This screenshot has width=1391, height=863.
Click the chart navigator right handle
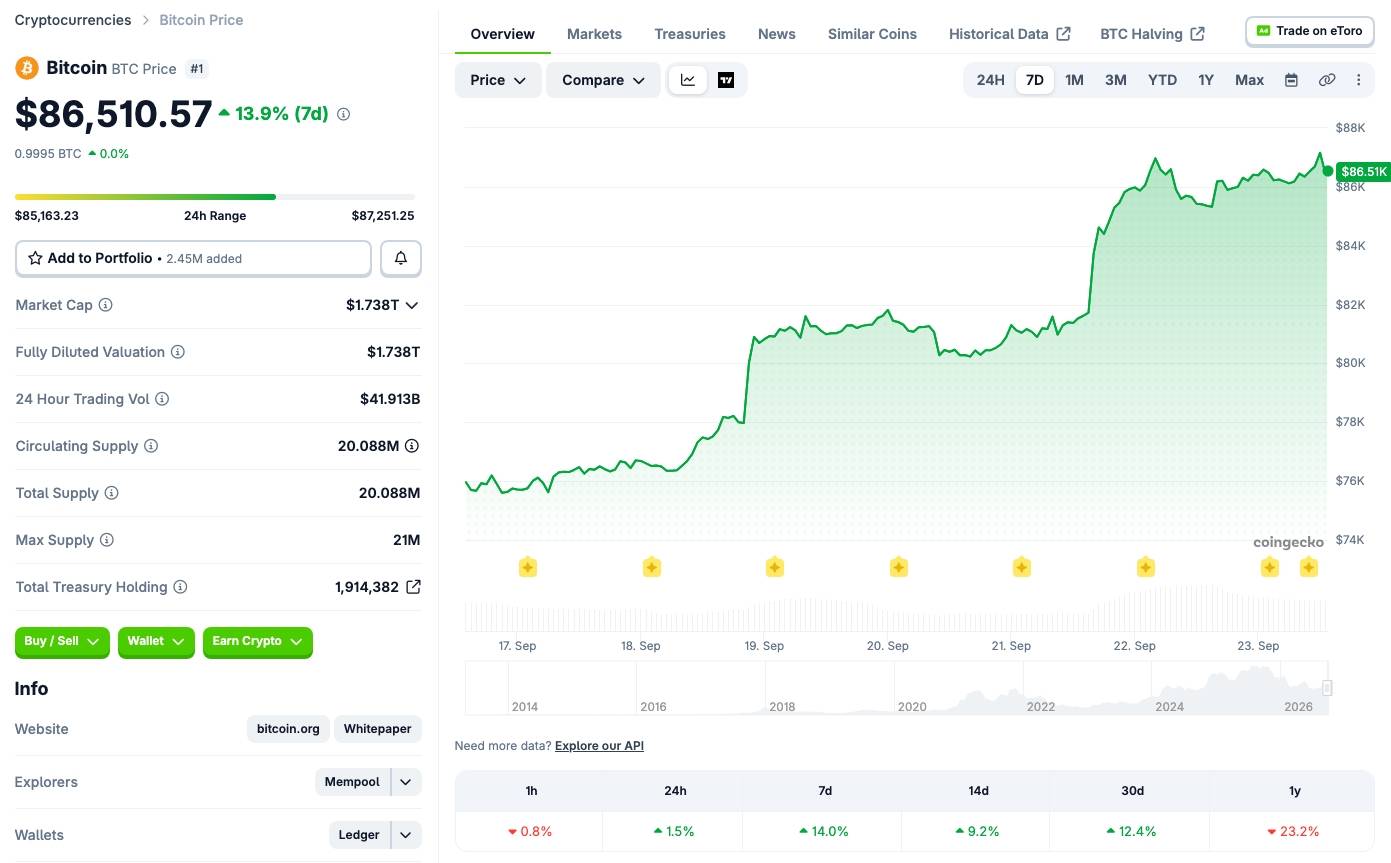[1327, 688]
